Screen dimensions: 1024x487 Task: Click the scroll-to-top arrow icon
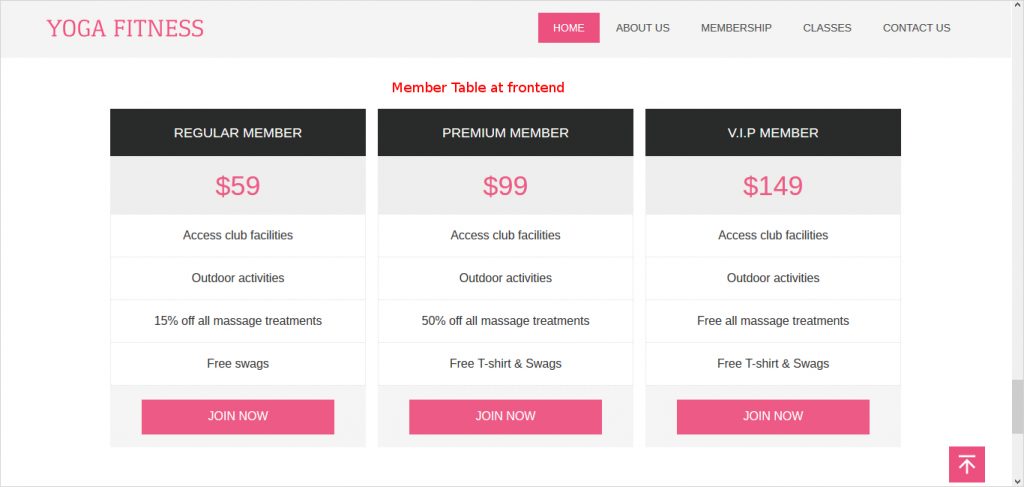[966, 464]
